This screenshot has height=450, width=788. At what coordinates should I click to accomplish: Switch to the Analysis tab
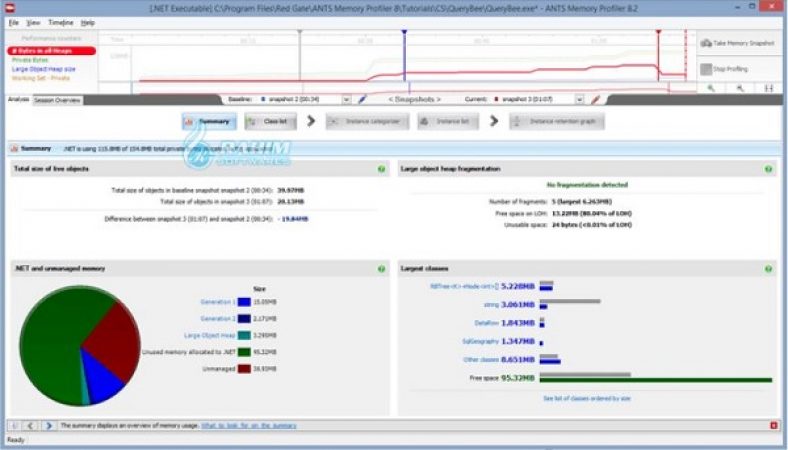(19, 100)
